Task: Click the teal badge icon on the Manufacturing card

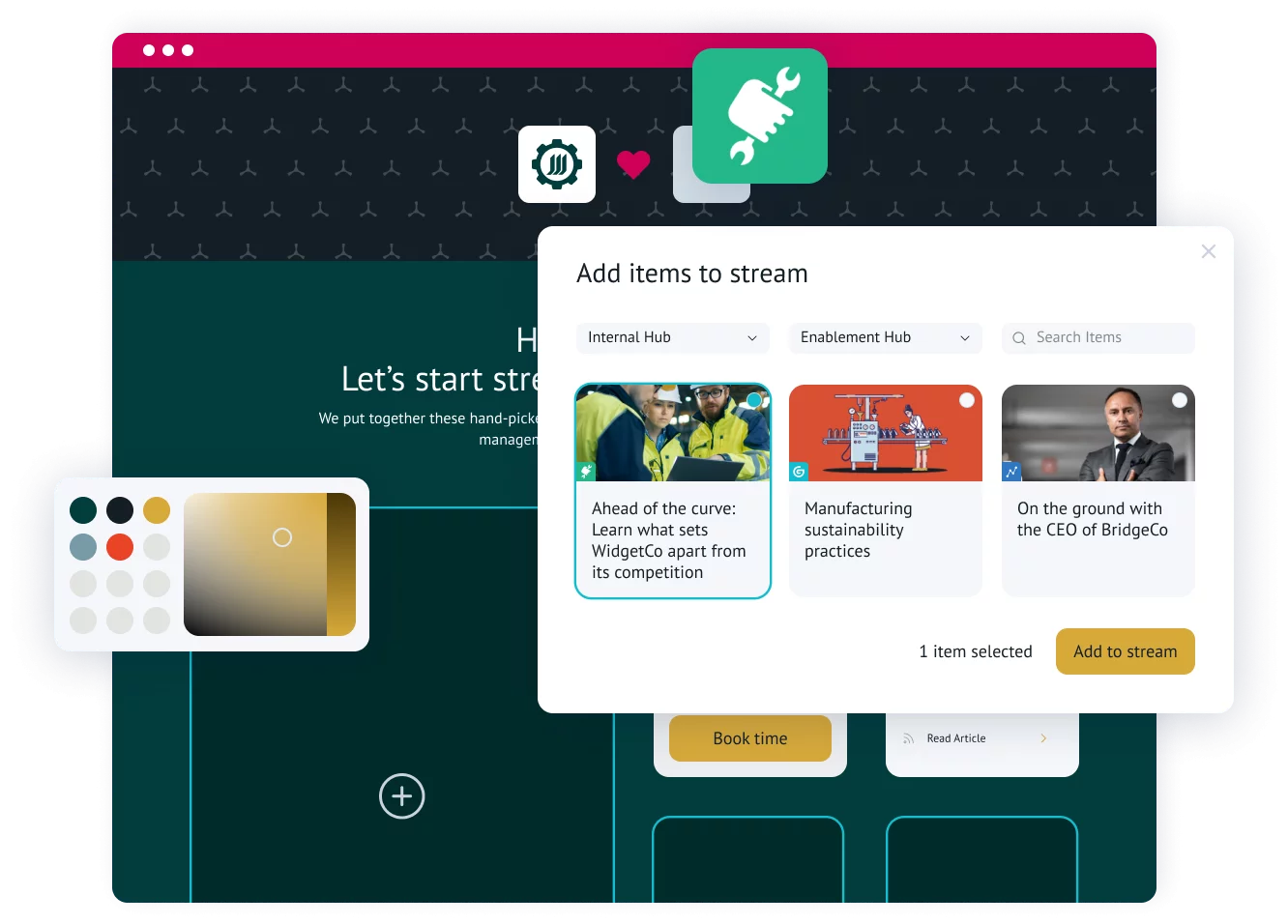Action: (799, 472)
